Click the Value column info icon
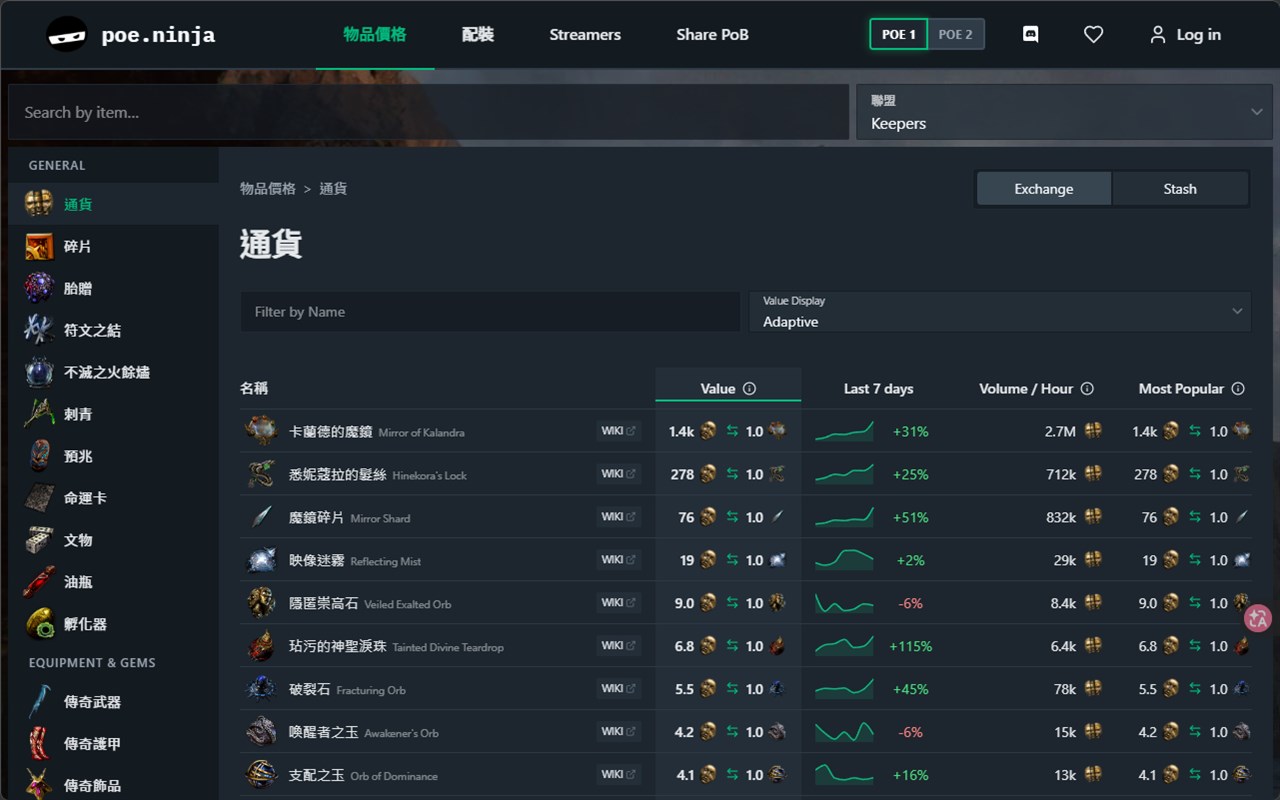This screenshot has height=800, width=1280. coord(750,389)
